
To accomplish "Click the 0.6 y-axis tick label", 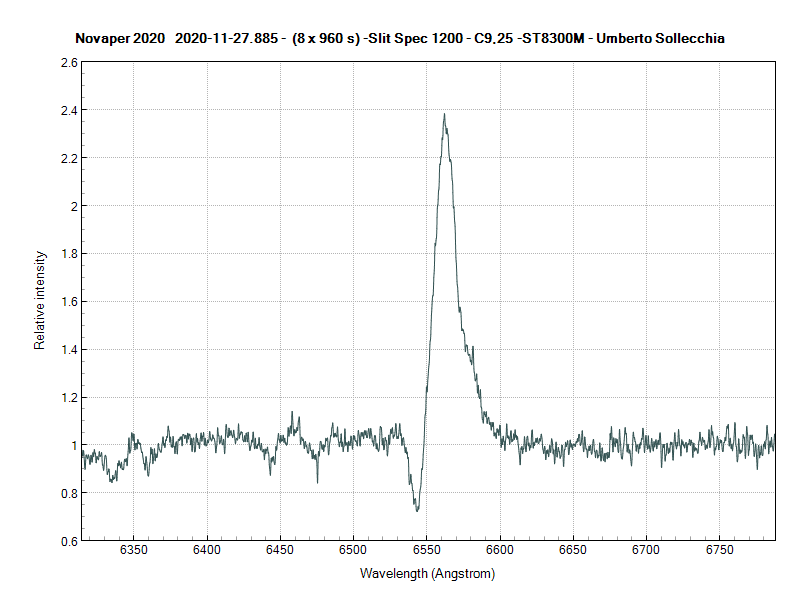I will pyautogui.click(x=69, y=541).
